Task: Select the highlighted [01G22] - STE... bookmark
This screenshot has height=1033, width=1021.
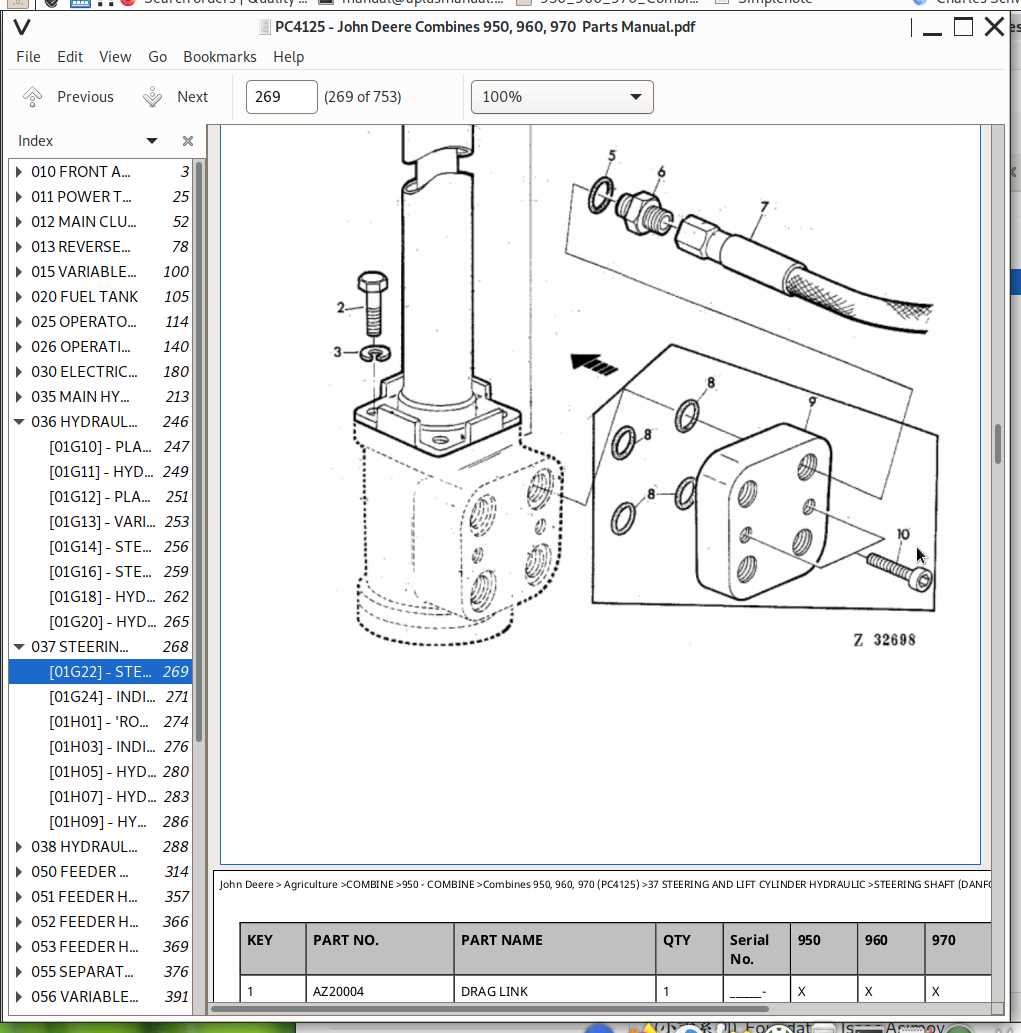Action: click(101, 672)
